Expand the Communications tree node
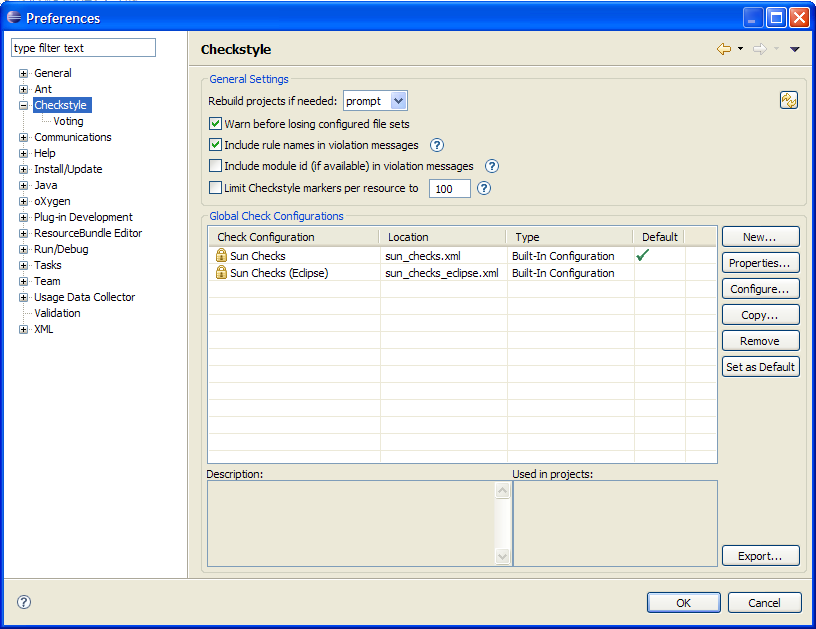Viewport: 816px width, 629px height. (x=23, y=137)
